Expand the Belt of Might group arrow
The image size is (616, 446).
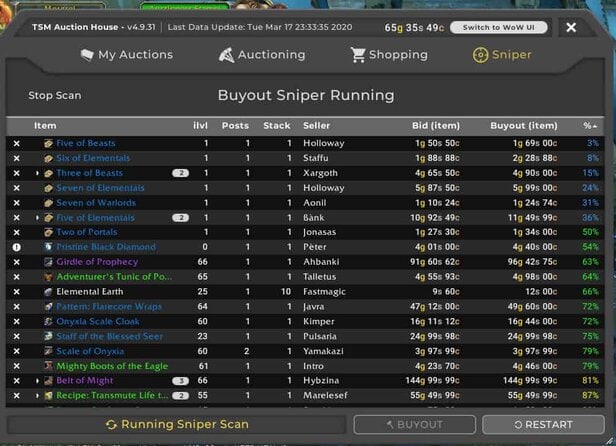[x=37, y=381]
